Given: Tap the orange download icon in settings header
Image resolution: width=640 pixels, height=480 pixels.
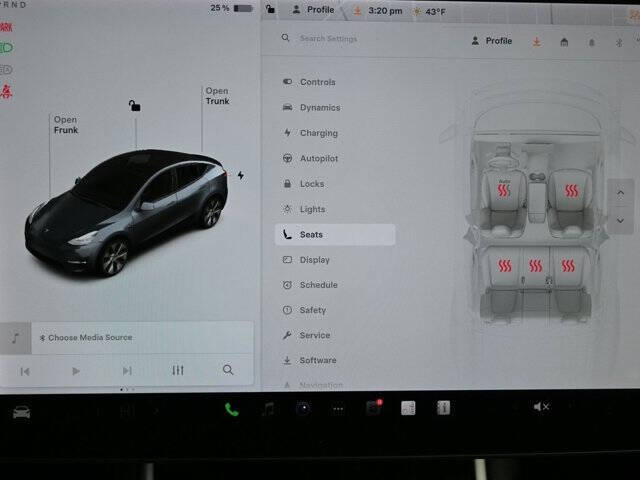Looking at the screenshot, I should pyautogui.click(x=537, y=42).
